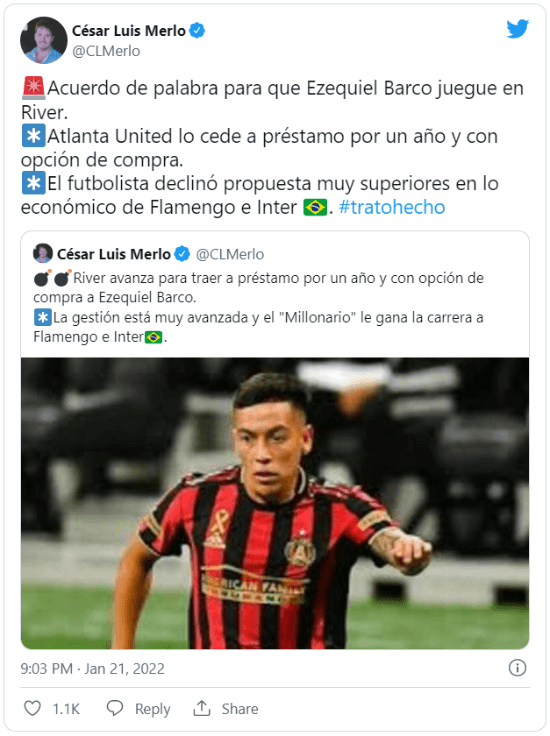Like the tweet with heart icon

tap(32, 708)
